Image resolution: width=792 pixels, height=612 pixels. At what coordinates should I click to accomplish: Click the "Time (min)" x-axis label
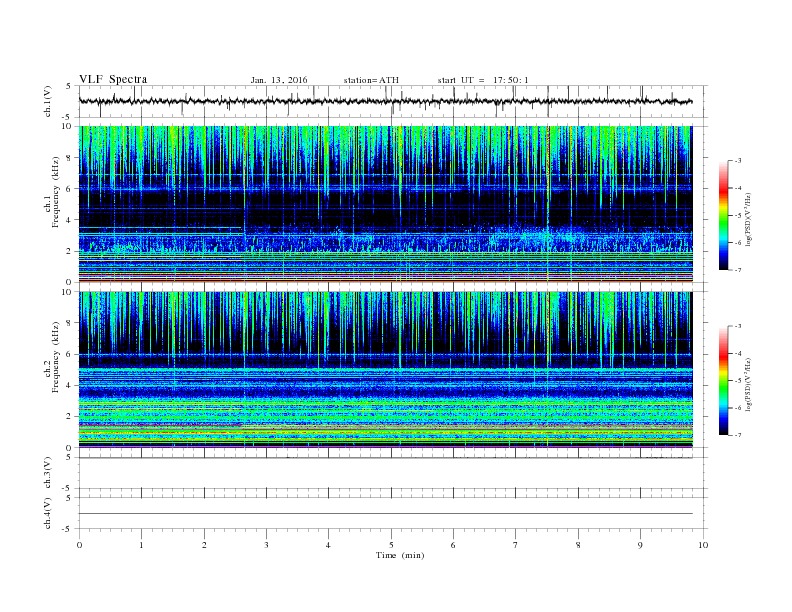400,555
